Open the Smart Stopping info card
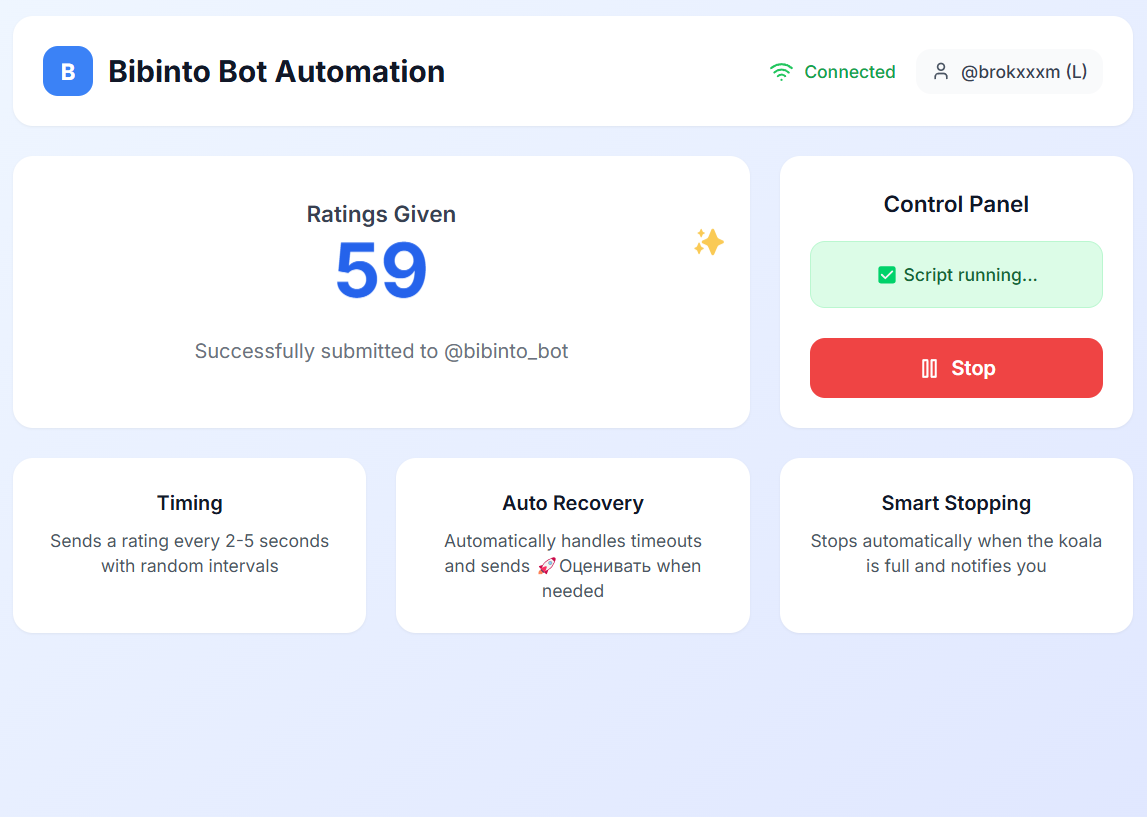The height and width of the screenshot is (817, 1147). coord(956,546)
